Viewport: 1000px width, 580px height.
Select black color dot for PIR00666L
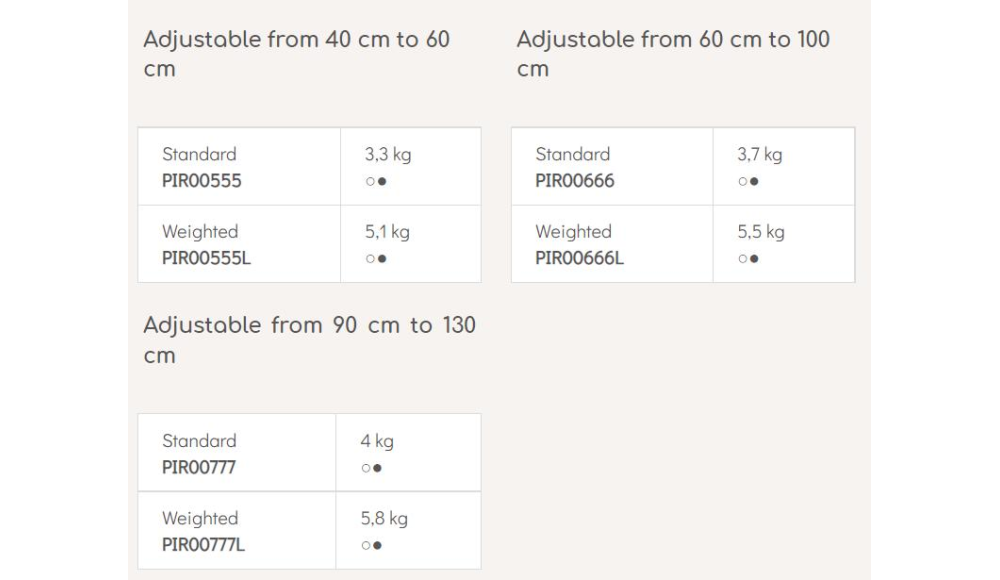point(754,258)
